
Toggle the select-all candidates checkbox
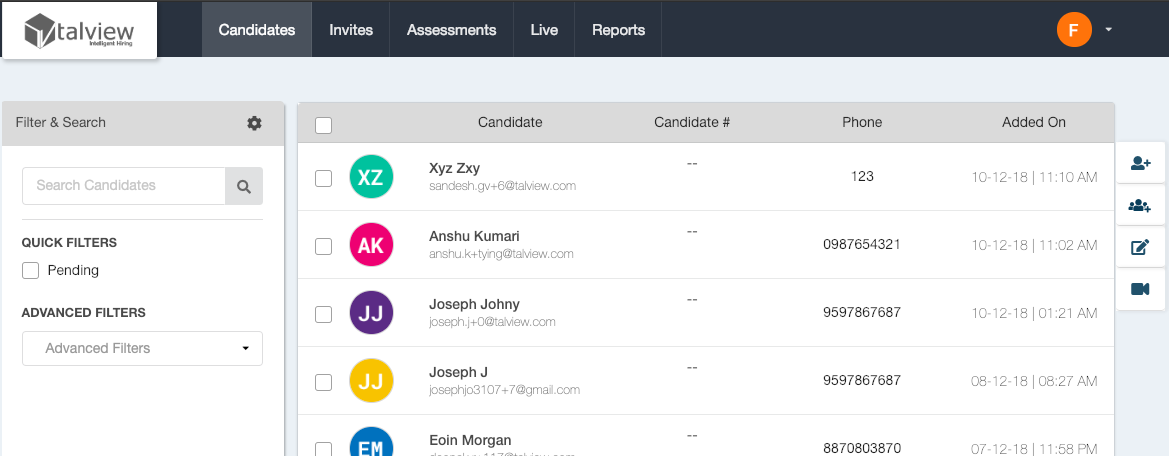[324, 125]
